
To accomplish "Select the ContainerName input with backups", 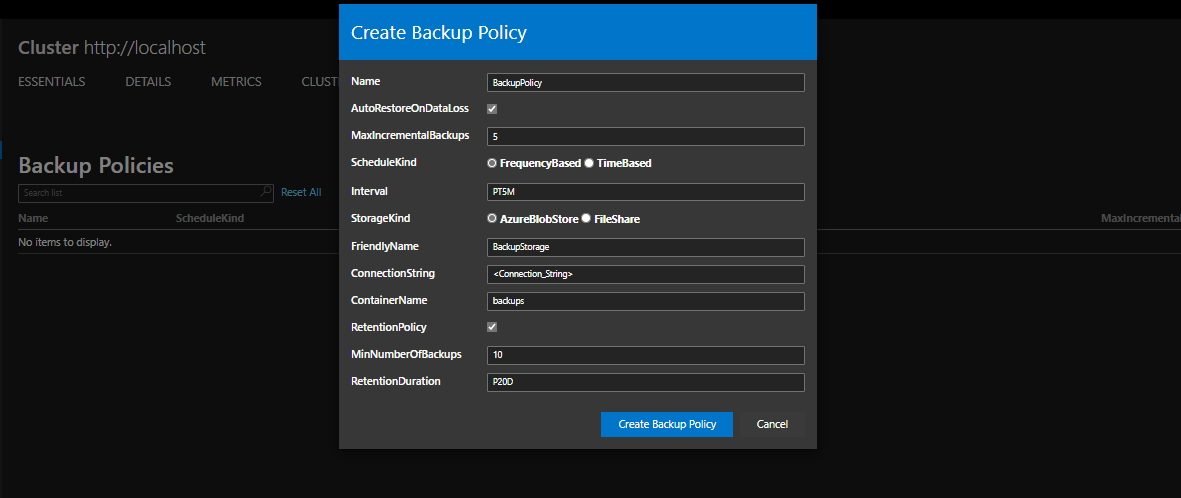I will (645, 301).
